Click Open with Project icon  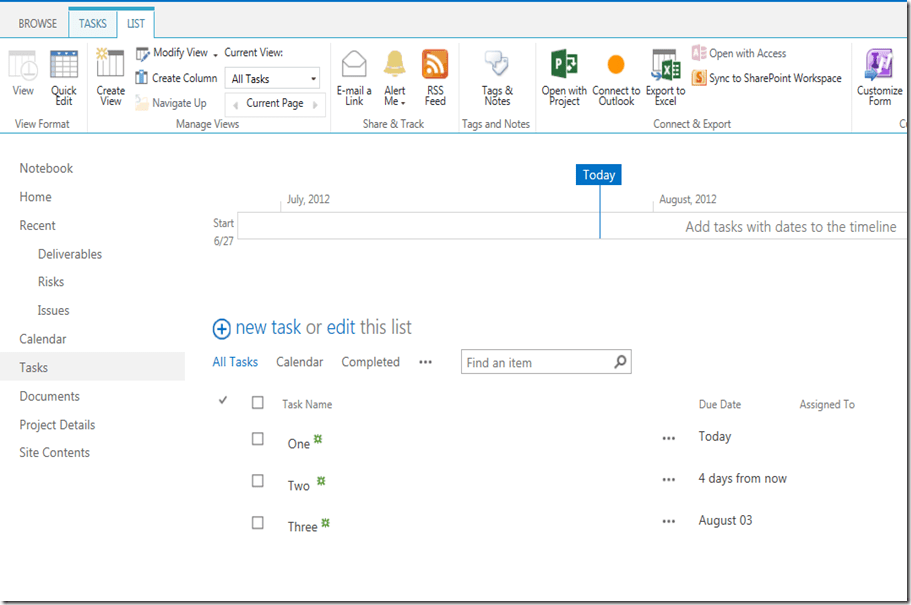click(x=564, y=66)
